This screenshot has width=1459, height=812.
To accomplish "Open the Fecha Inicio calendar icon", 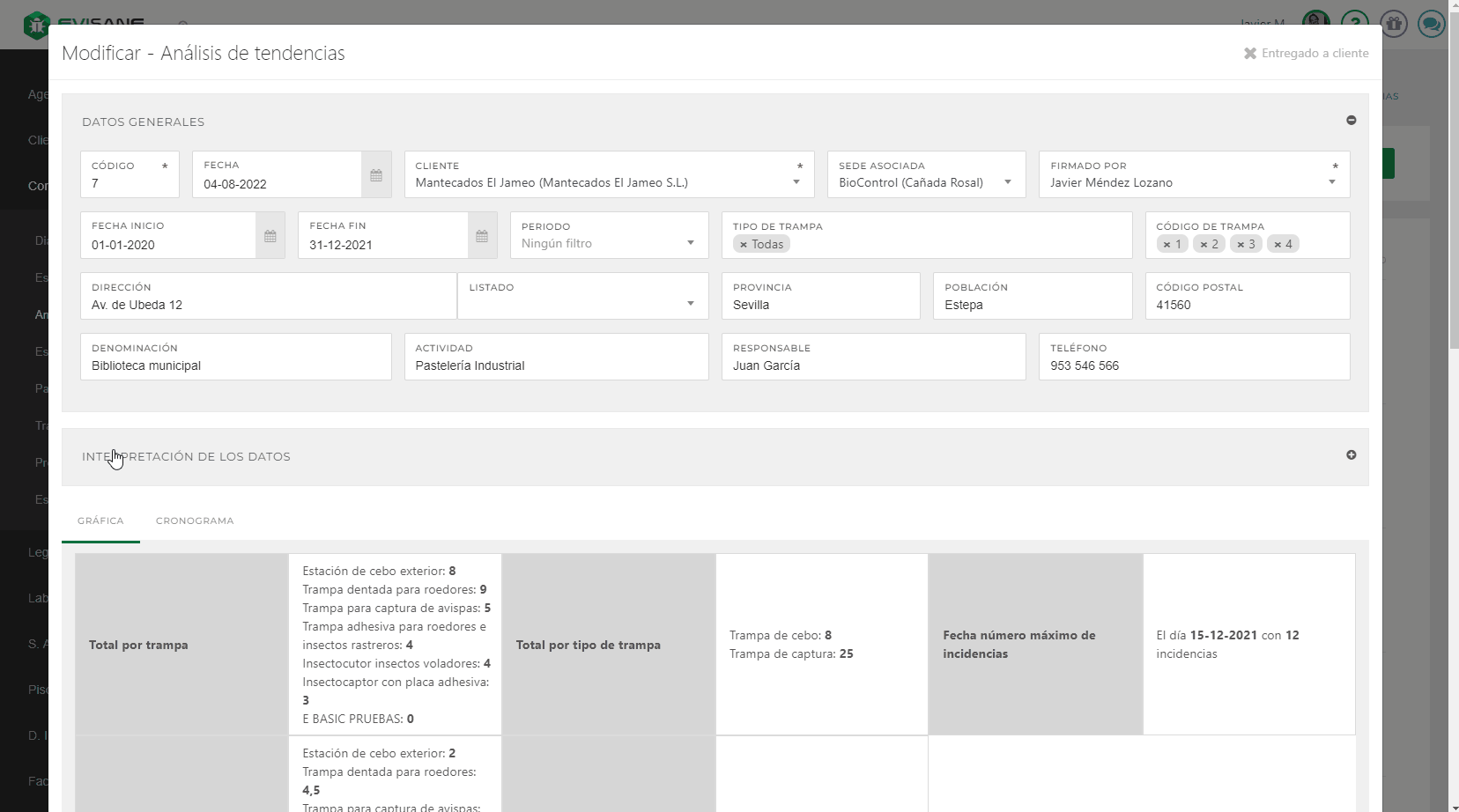I will coord(270,236).
